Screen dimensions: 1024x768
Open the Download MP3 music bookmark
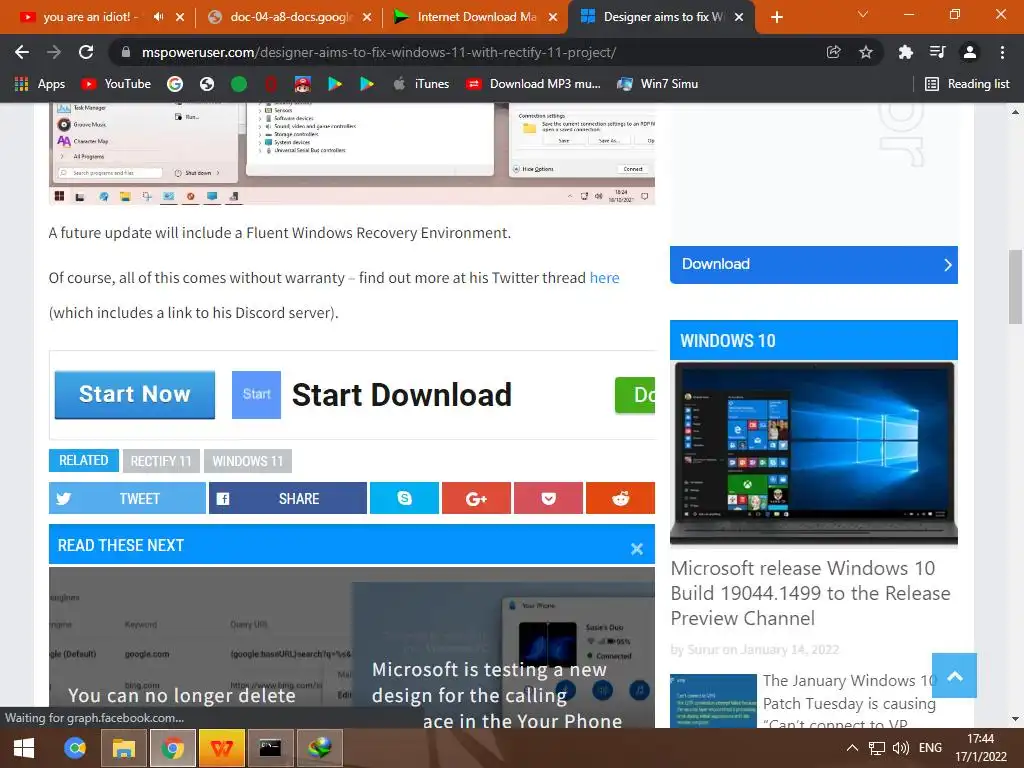(533, 84)
